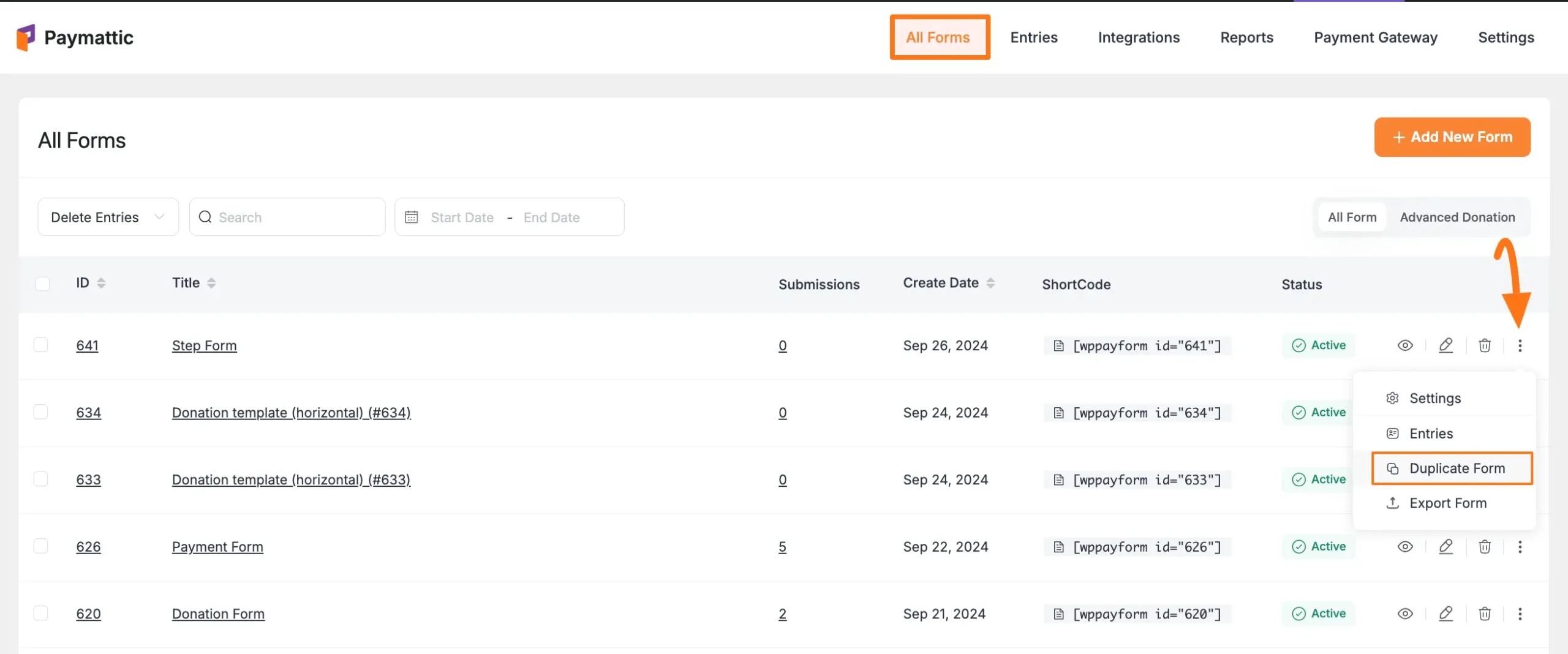Click the Duplicate Form icon in the menu
Screen dimensions: 1568x654
1393,468
